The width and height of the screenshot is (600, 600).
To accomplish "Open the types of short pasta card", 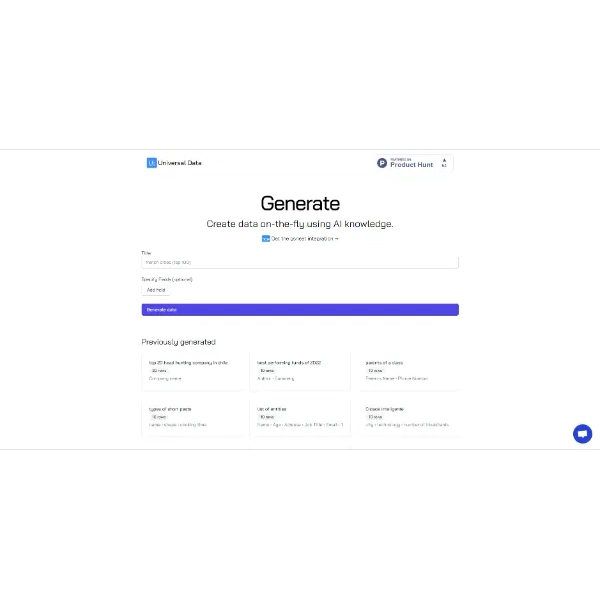I will point(192,416).
